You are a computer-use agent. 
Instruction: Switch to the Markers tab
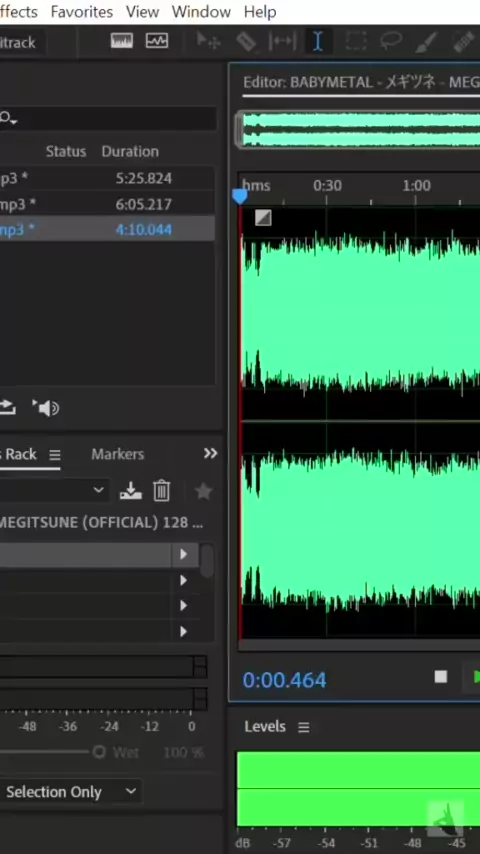click(118, 454)
